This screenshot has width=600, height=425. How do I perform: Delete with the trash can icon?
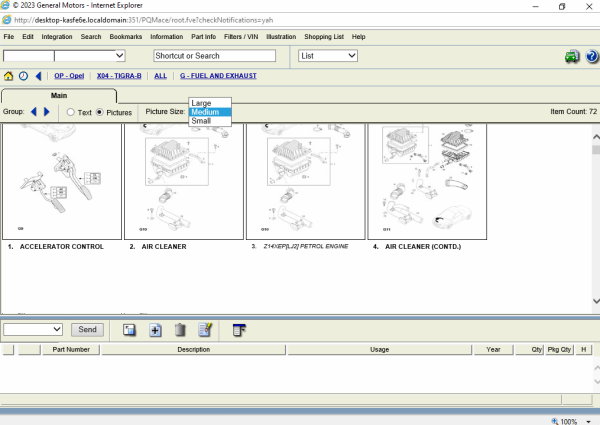tap(180, 329)
